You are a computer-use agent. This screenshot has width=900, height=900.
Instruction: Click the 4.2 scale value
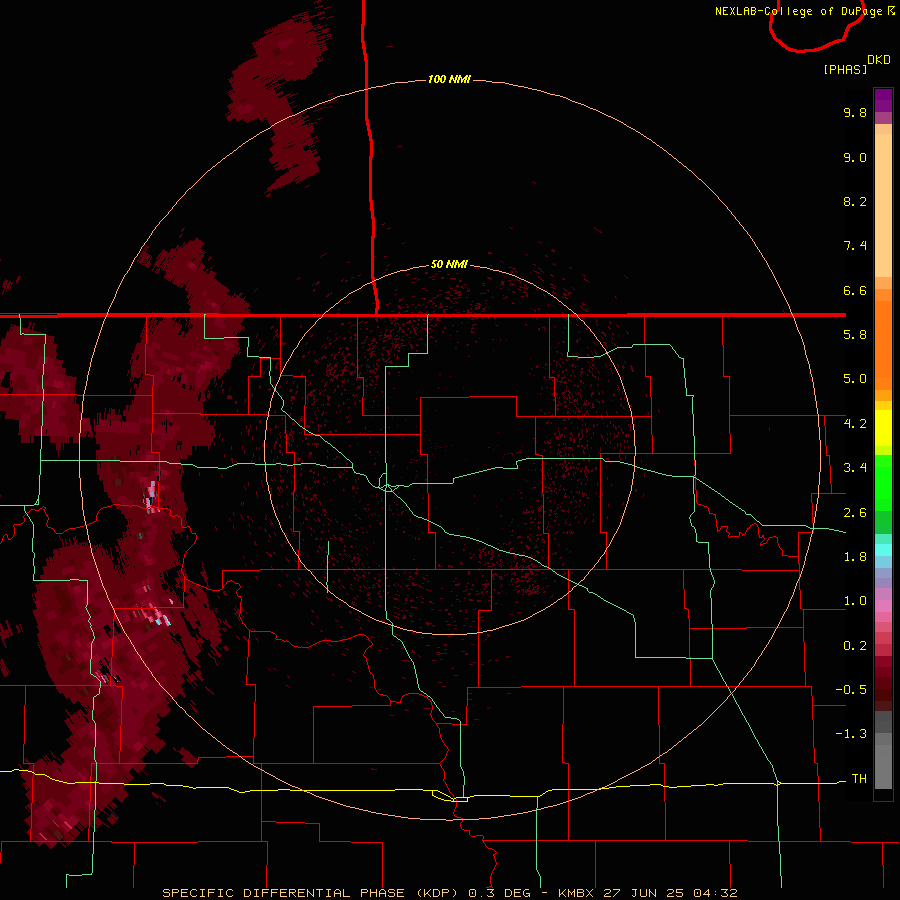click(855, 424)
